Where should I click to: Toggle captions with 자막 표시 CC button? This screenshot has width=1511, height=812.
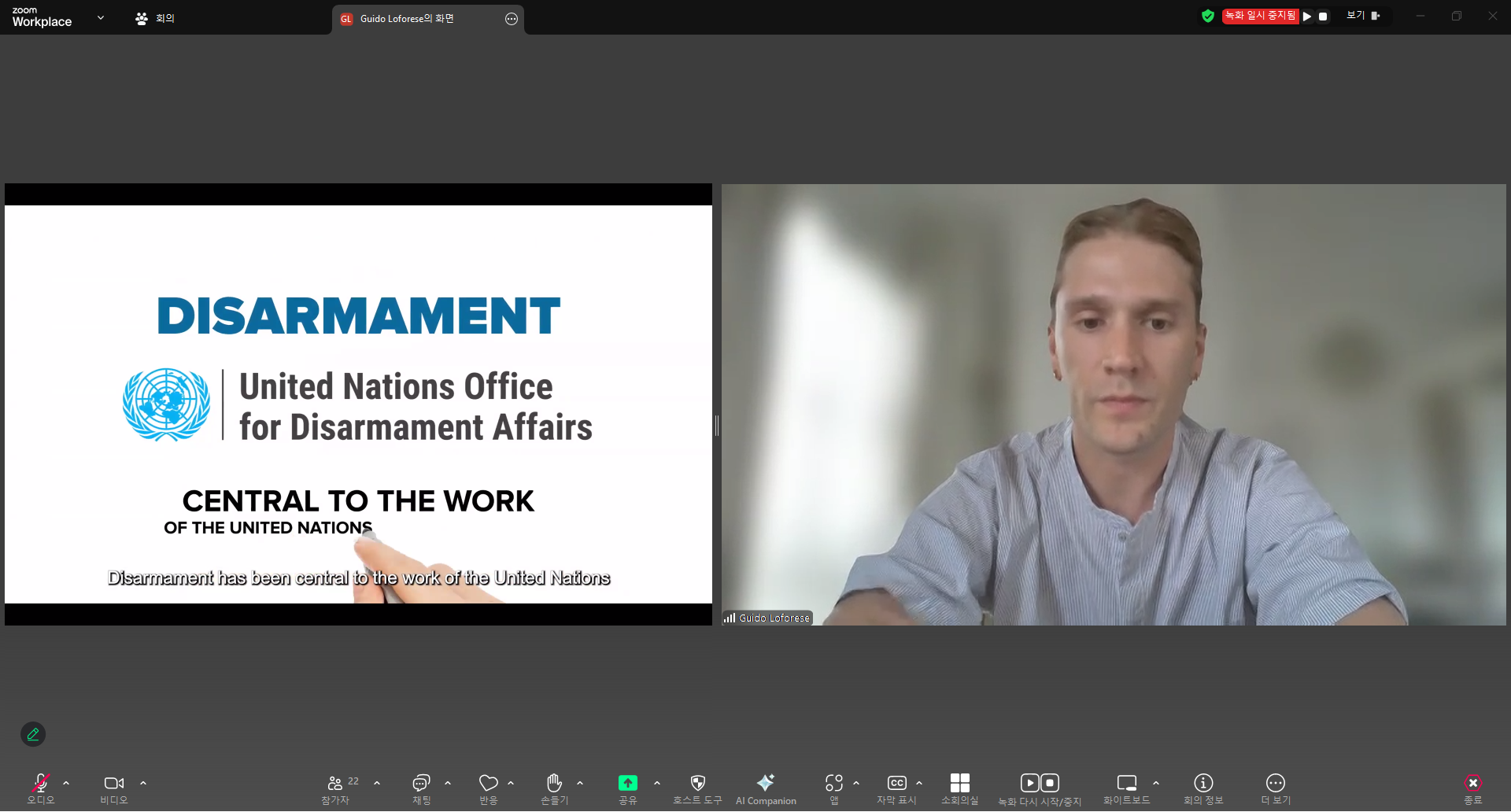point(897,788)
